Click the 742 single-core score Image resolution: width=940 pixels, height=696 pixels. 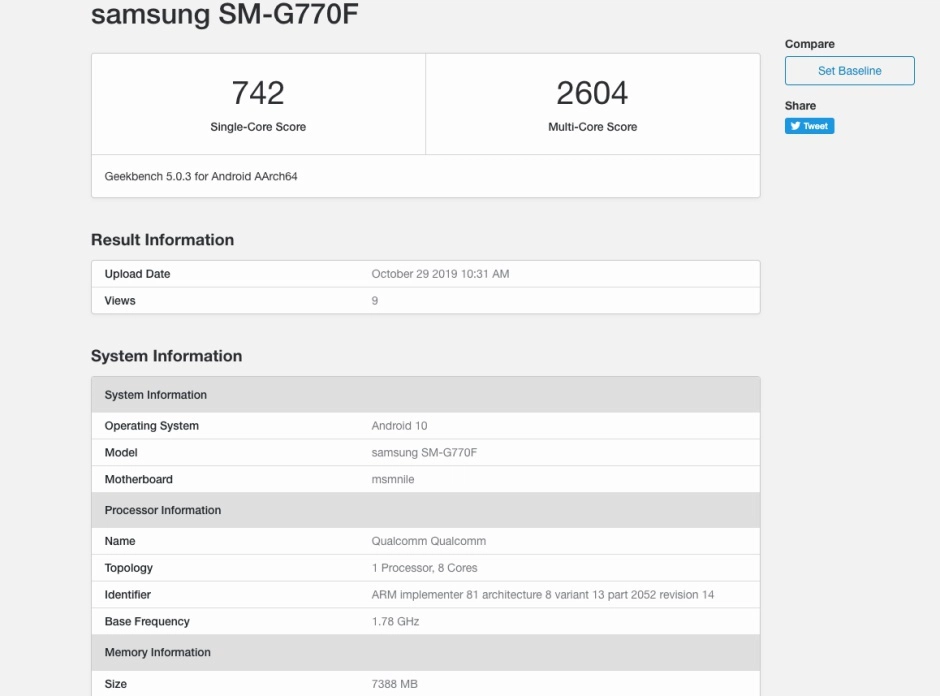point(258,93)
